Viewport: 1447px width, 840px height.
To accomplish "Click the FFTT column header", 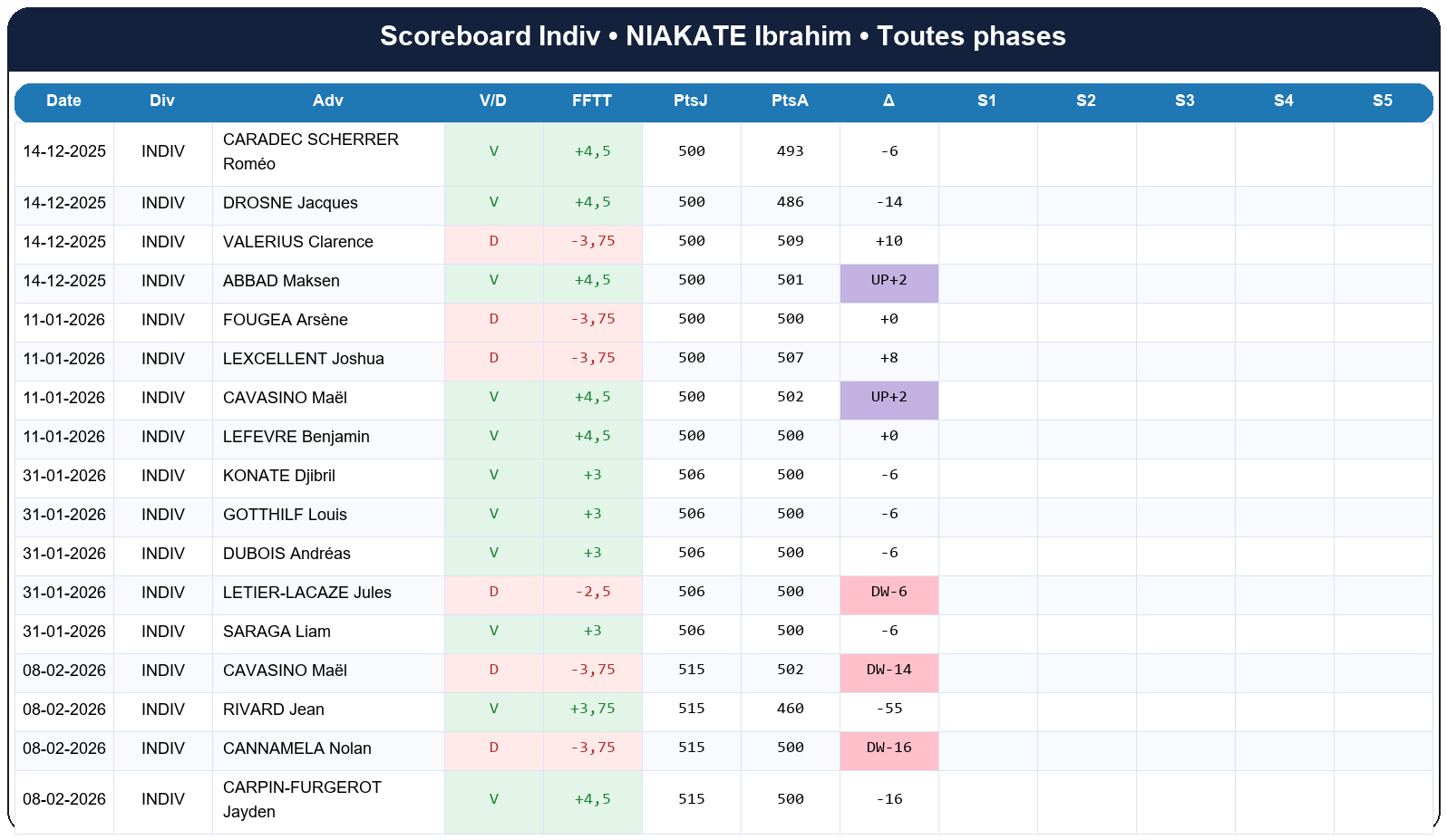I will (592, 101).
